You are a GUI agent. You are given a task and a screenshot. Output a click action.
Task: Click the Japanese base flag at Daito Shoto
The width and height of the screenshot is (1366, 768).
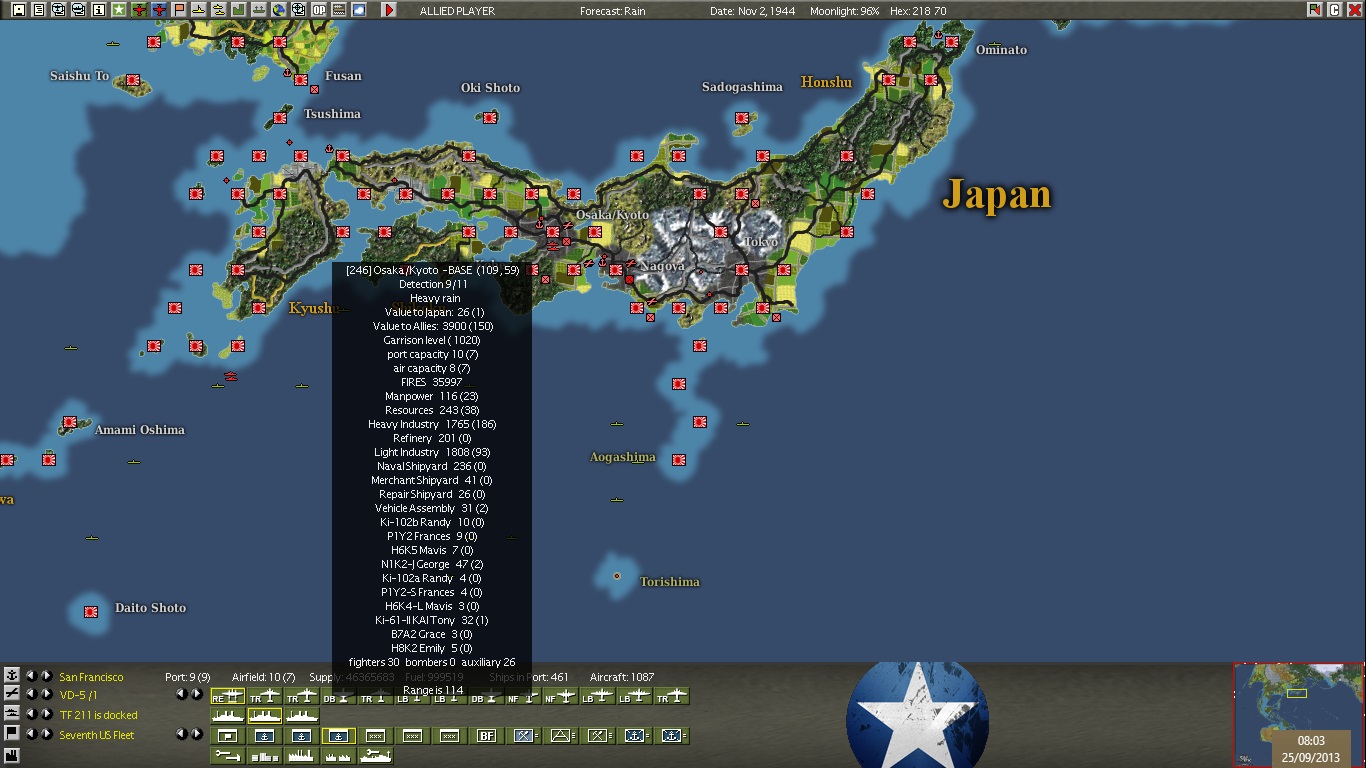[x=91, y=611]
